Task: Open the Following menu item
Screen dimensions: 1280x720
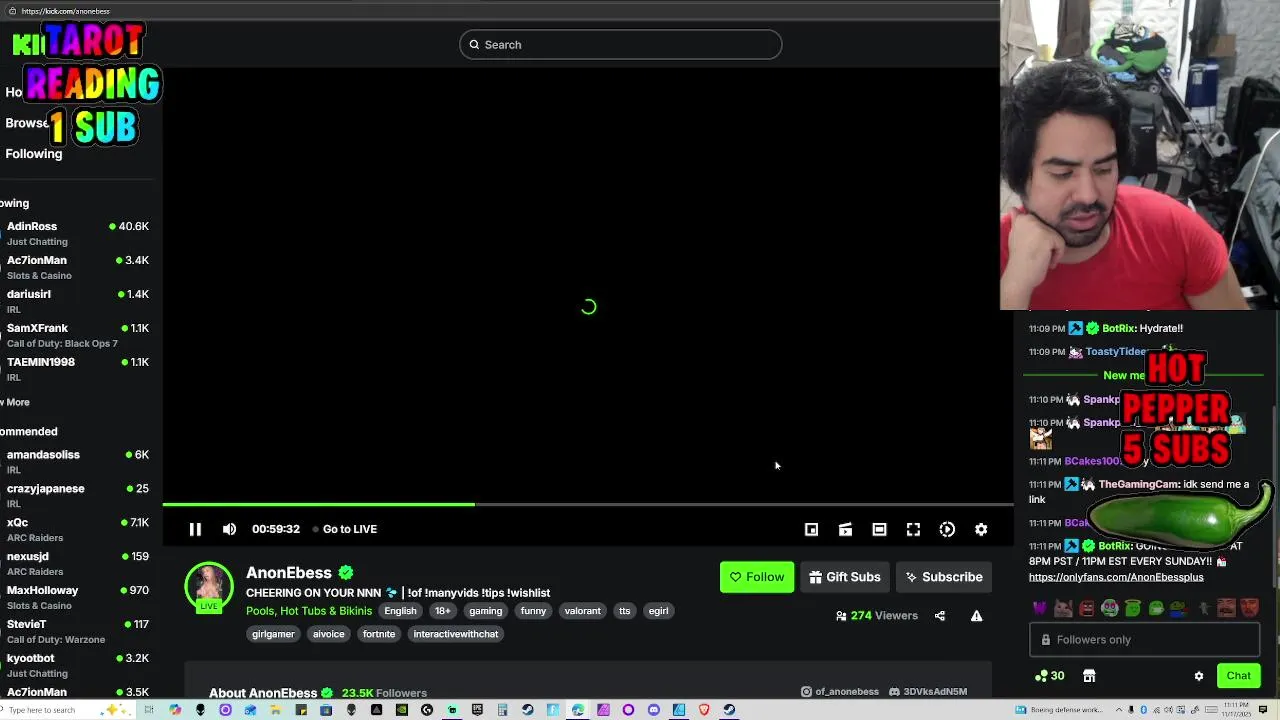Action: pyautogui.click(x=34, y=154)
